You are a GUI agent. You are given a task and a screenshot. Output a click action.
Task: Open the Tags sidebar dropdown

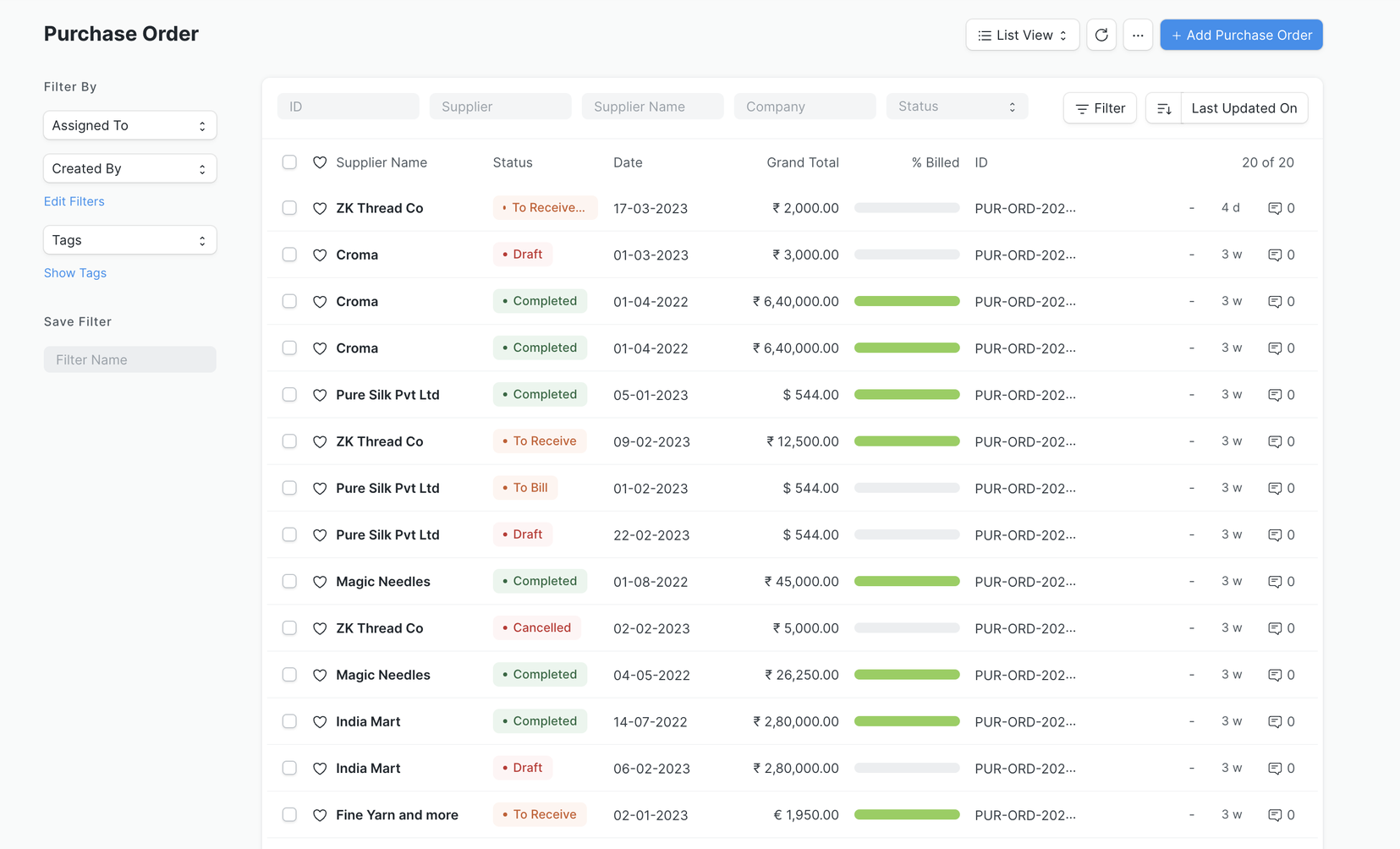point(129,240)
